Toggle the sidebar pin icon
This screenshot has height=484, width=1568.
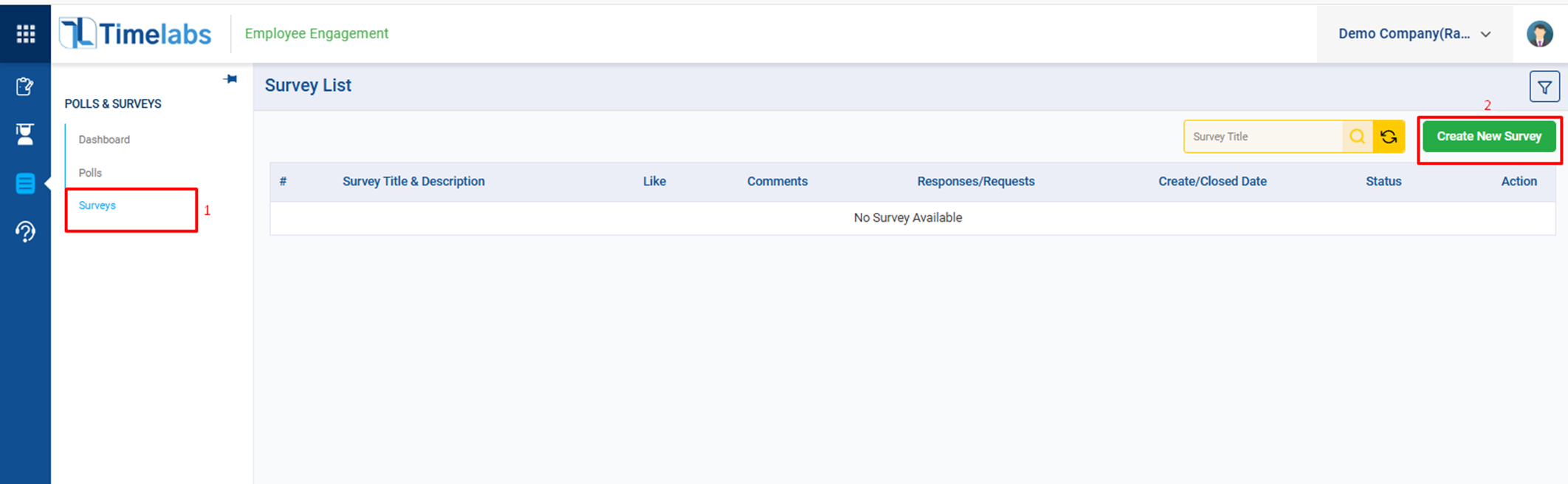(230, 79)
